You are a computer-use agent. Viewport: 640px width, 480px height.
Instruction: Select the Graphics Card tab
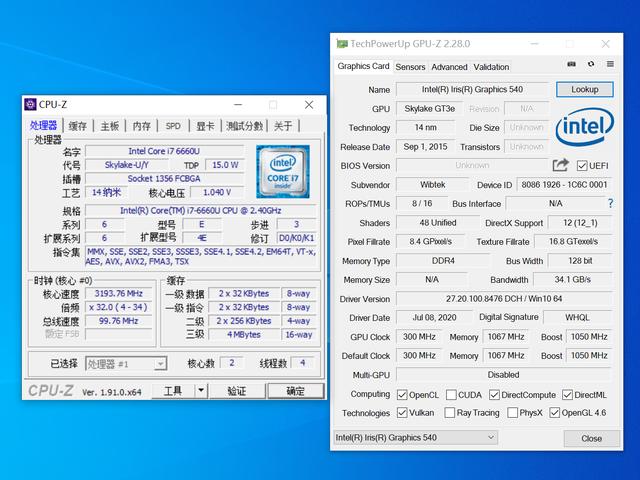(x=363, y=66)
